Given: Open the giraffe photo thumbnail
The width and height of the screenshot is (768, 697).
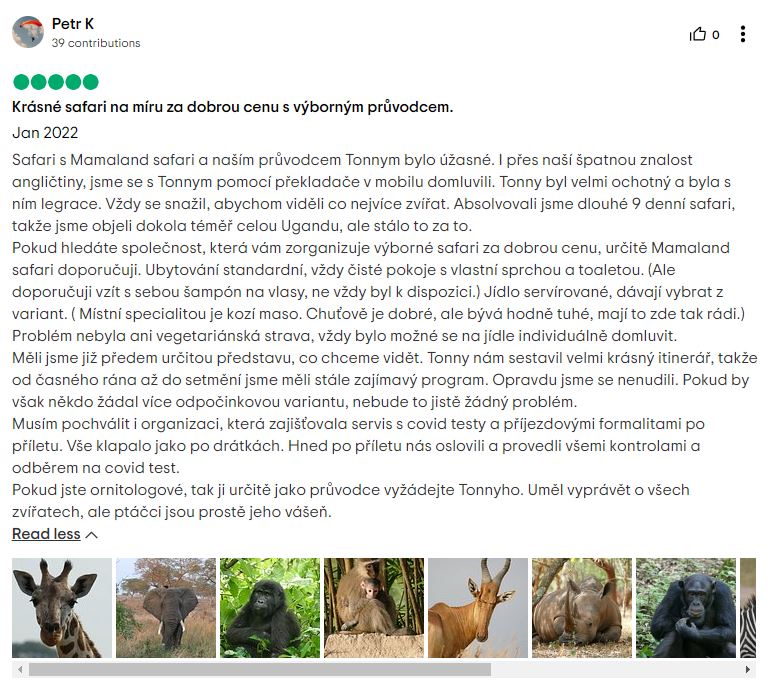Looking at the screenshot, I should [62, 608].
